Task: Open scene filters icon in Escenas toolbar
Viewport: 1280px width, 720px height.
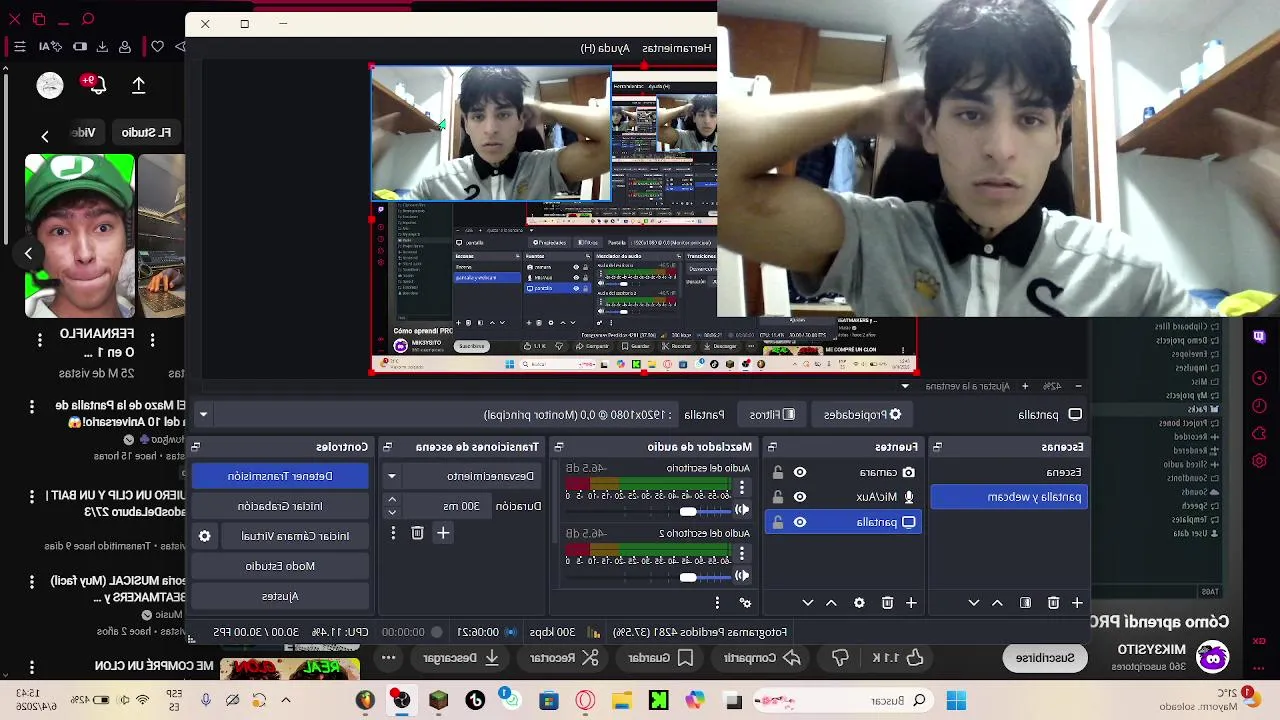Action: click(x=1025, y=603)
